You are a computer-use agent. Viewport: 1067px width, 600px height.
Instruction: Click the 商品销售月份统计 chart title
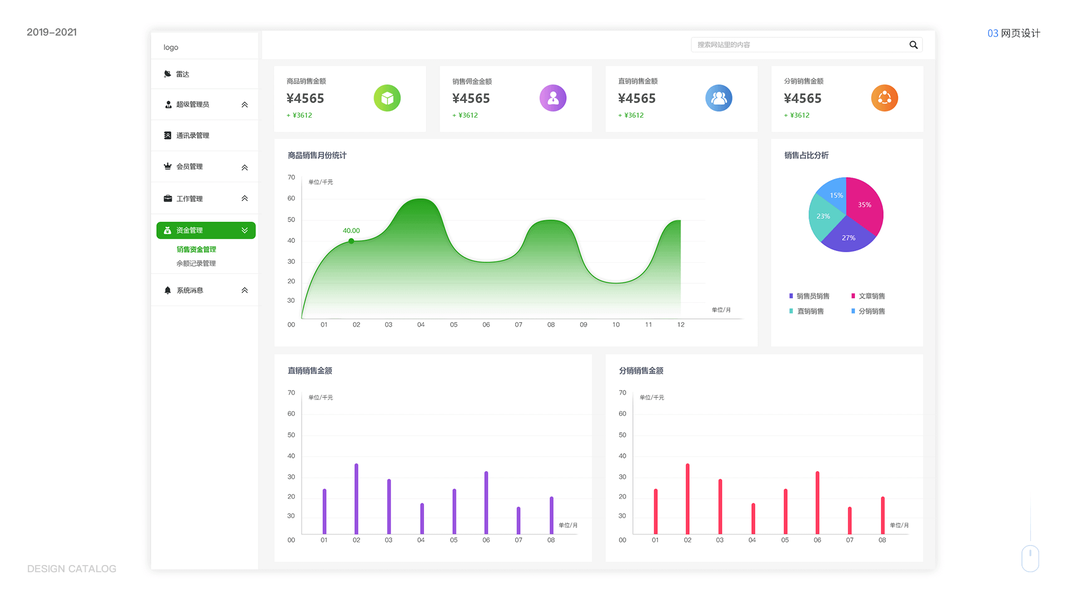click(x=317, y=156)
